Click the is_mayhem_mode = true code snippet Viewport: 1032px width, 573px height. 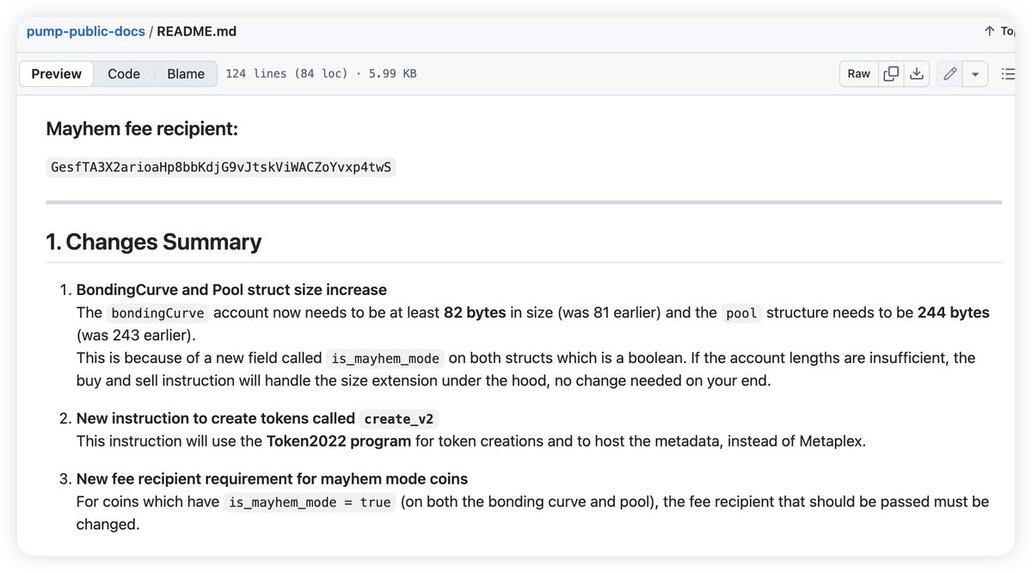(310, 502)
